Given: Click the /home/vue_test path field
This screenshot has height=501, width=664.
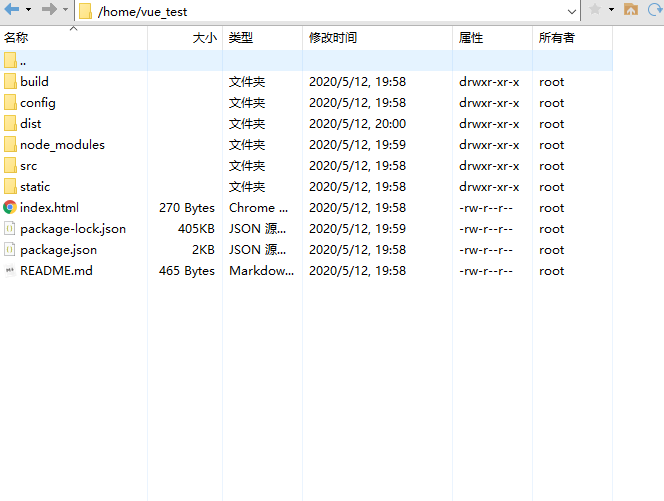Looking at the screenshot, I should click(326, 11).
